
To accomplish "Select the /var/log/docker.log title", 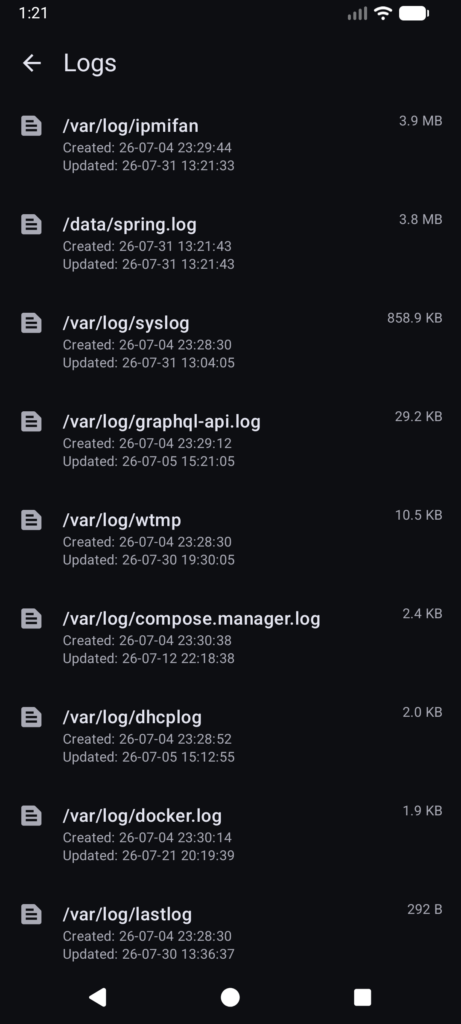I will pyautogui.click(x=142, y=816).
